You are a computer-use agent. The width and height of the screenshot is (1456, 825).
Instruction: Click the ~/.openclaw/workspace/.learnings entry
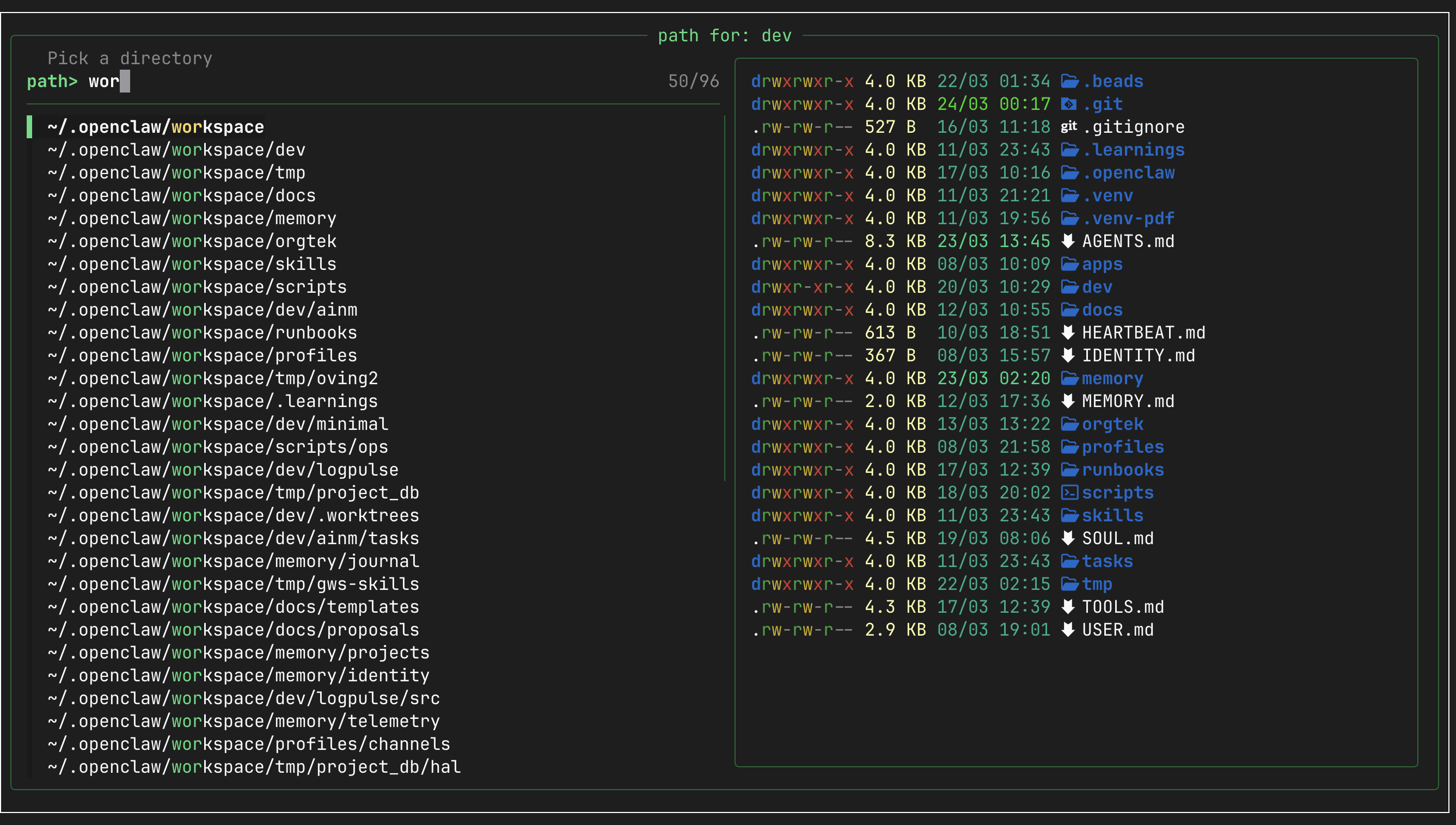pos(212,401)
